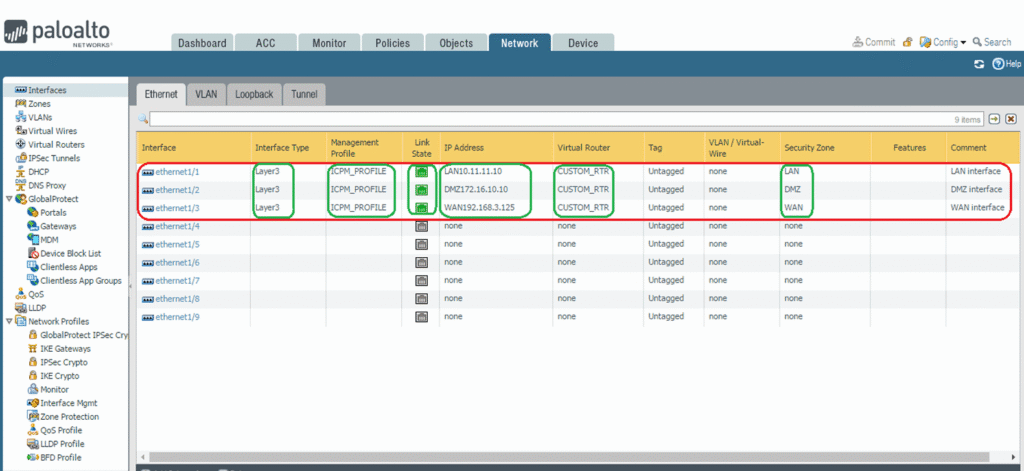
Task: Open Virtual Routers in the sidebar
Action: click(56, 145)
